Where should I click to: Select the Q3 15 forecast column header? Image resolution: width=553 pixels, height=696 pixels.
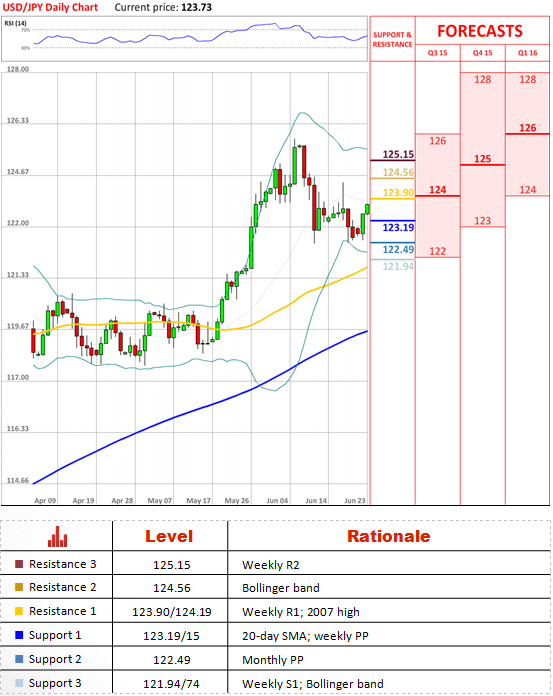point(438,53)
